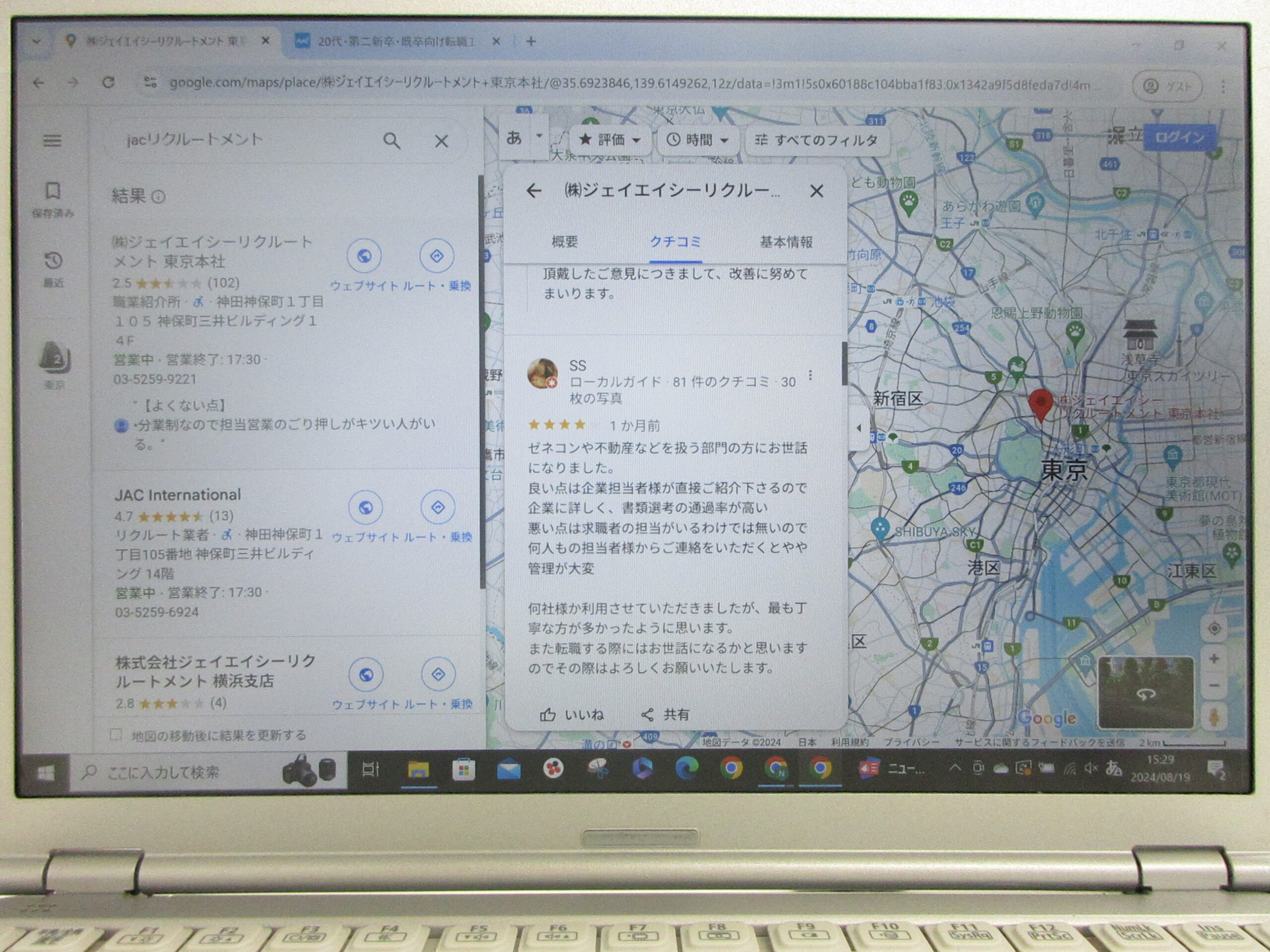
Task: Open the 保存済み saved places icon
Action: point(53,199)
